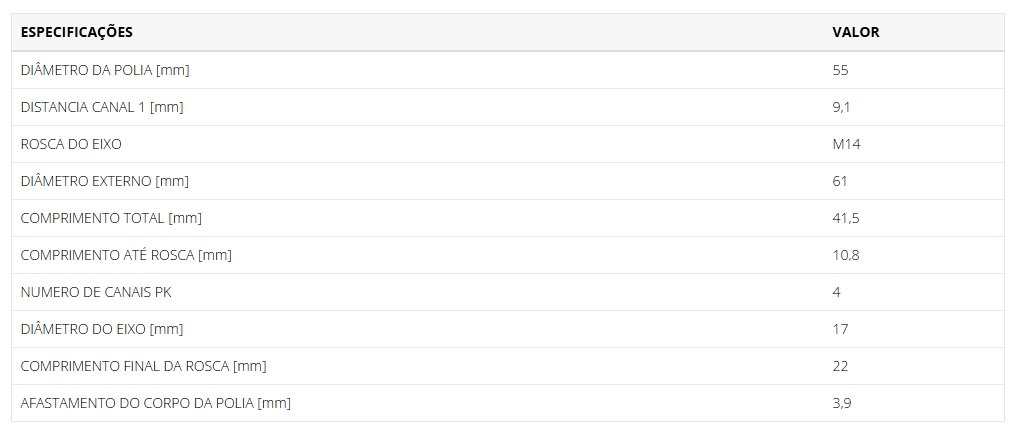Click the VALOR column header
This screenshot has height=428, width=1011.
pos(856,32)
